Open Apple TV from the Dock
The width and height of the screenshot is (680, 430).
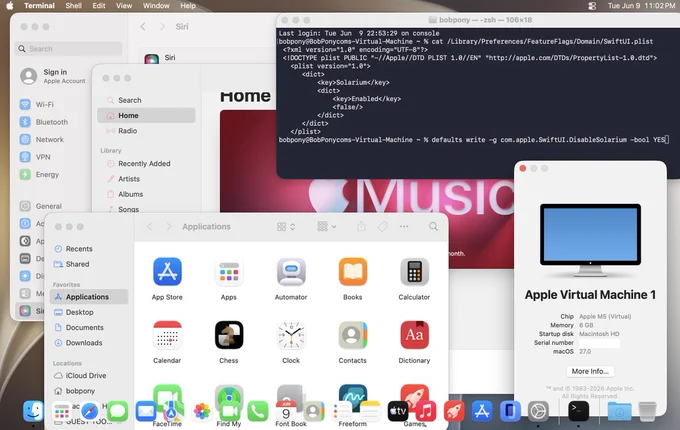398,411
